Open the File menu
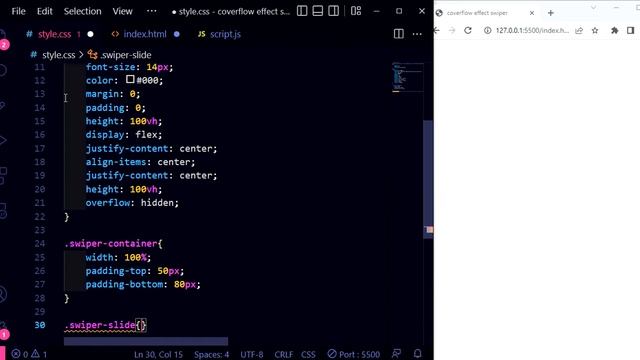Screen dimensions: 640x360 pos(18,11)
